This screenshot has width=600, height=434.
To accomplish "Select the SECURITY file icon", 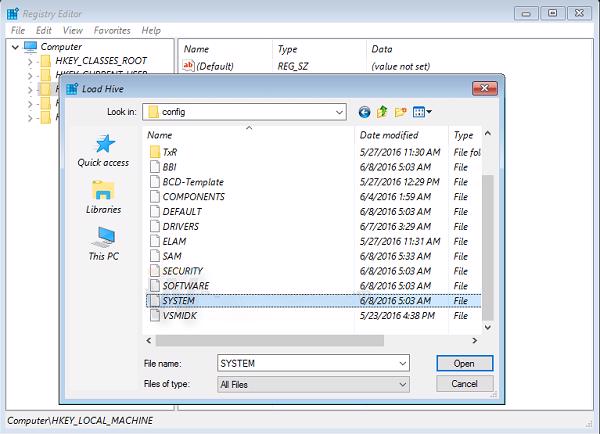I will coord(155,271).
